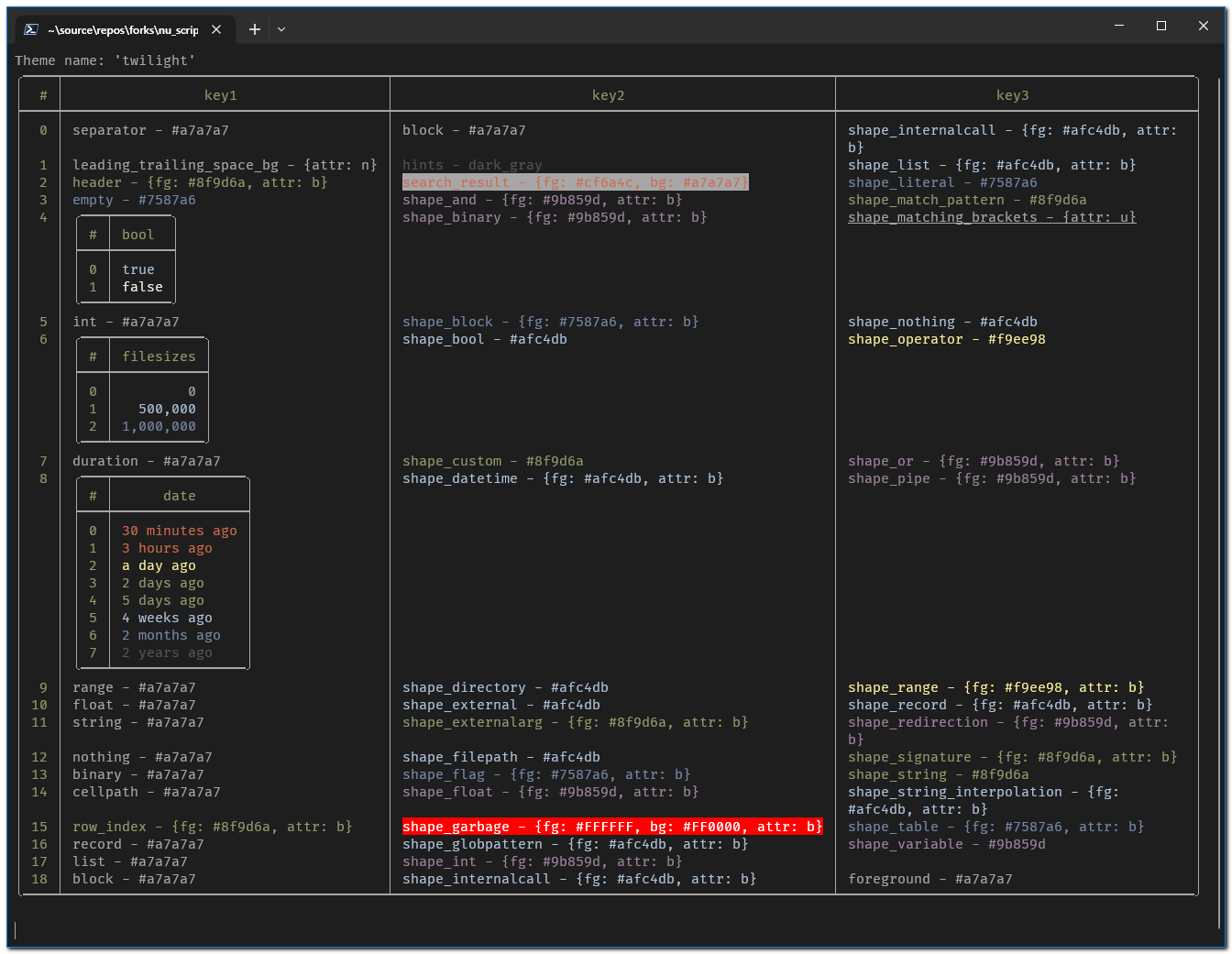Click the "int - #a7a7a7" entry
This screenshot has width=1232, height=954.
coord(126,322)
